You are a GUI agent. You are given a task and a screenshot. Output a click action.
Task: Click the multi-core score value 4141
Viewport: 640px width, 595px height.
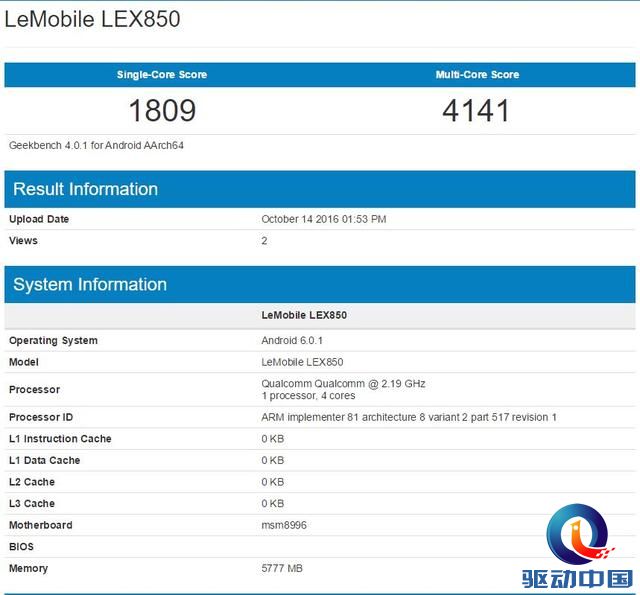[476, 111]
